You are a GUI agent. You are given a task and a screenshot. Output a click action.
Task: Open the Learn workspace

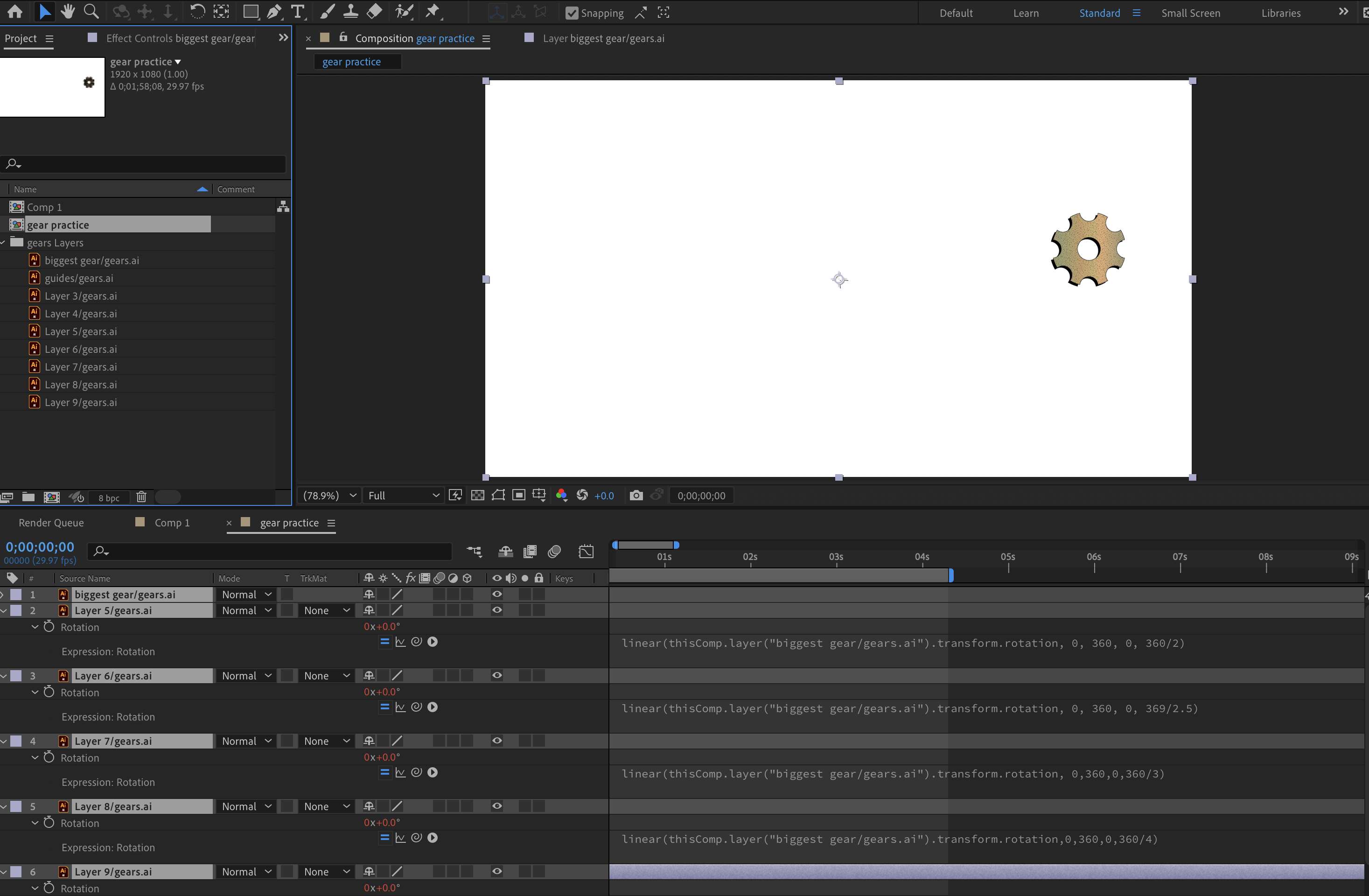[x=1026, y=13]
